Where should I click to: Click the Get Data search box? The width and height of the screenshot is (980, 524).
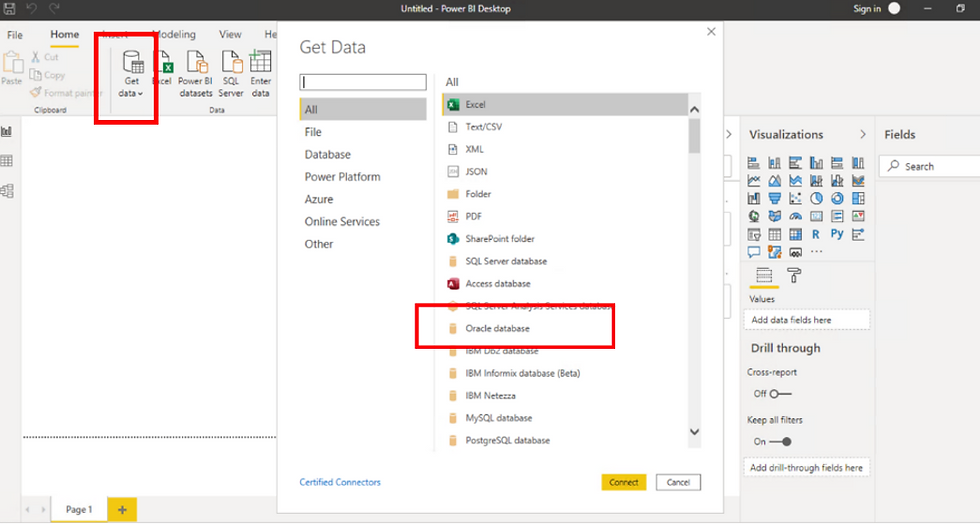363,82
